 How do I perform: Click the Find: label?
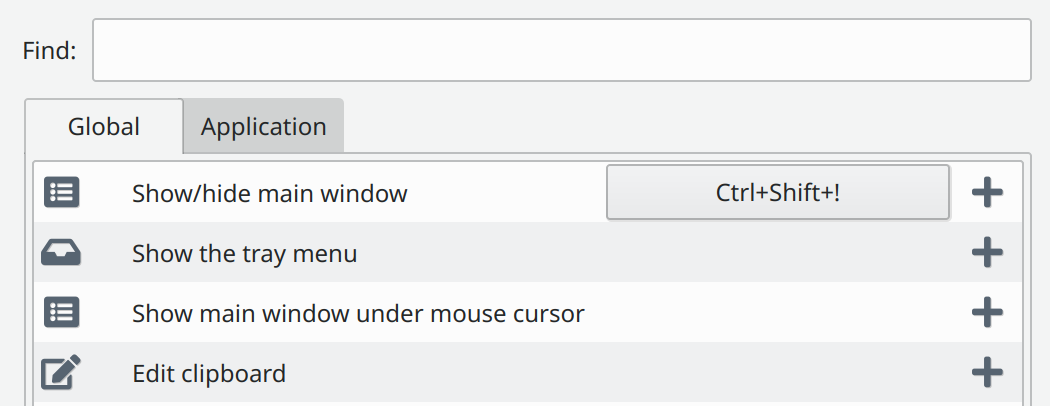pyautogui.click(x=50, y=51)
